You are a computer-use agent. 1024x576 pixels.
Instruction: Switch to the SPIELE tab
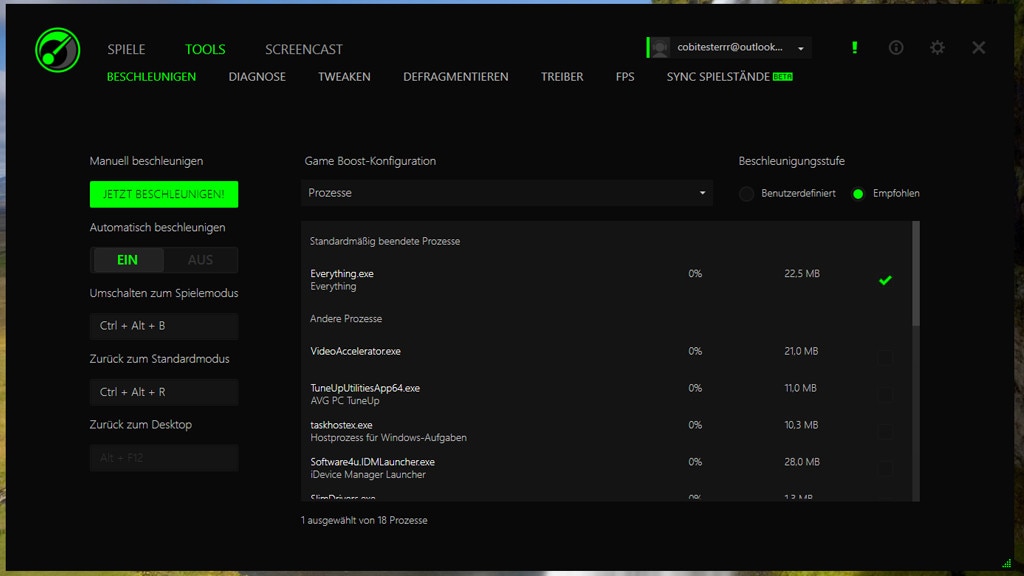[x=126, y=49]
